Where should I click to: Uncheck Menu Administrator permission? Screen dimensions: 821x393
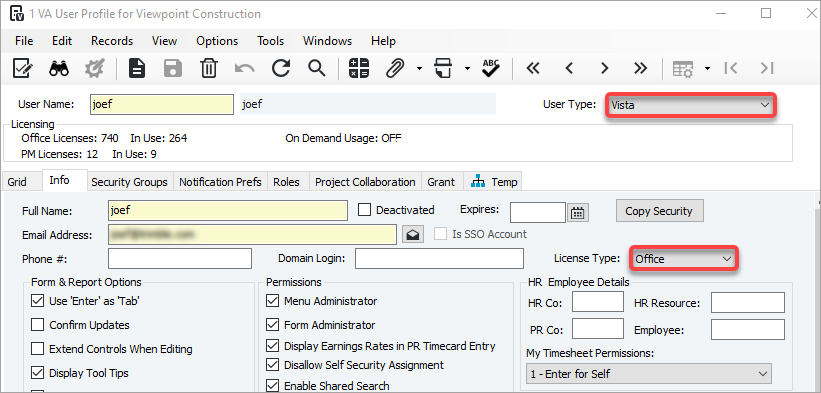point(273,301)
